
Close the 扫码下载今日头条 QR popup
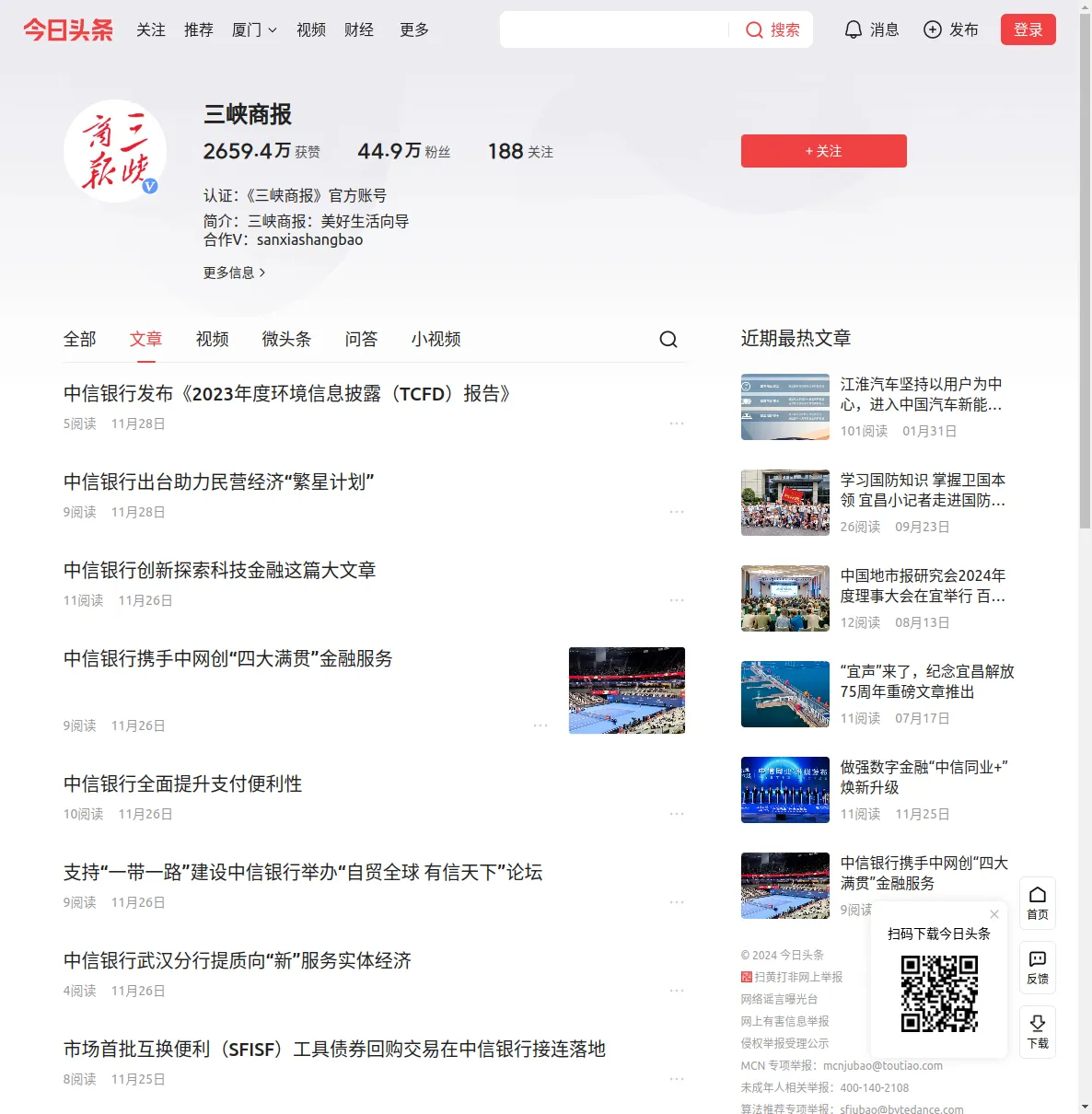click(x=994, y=914)
